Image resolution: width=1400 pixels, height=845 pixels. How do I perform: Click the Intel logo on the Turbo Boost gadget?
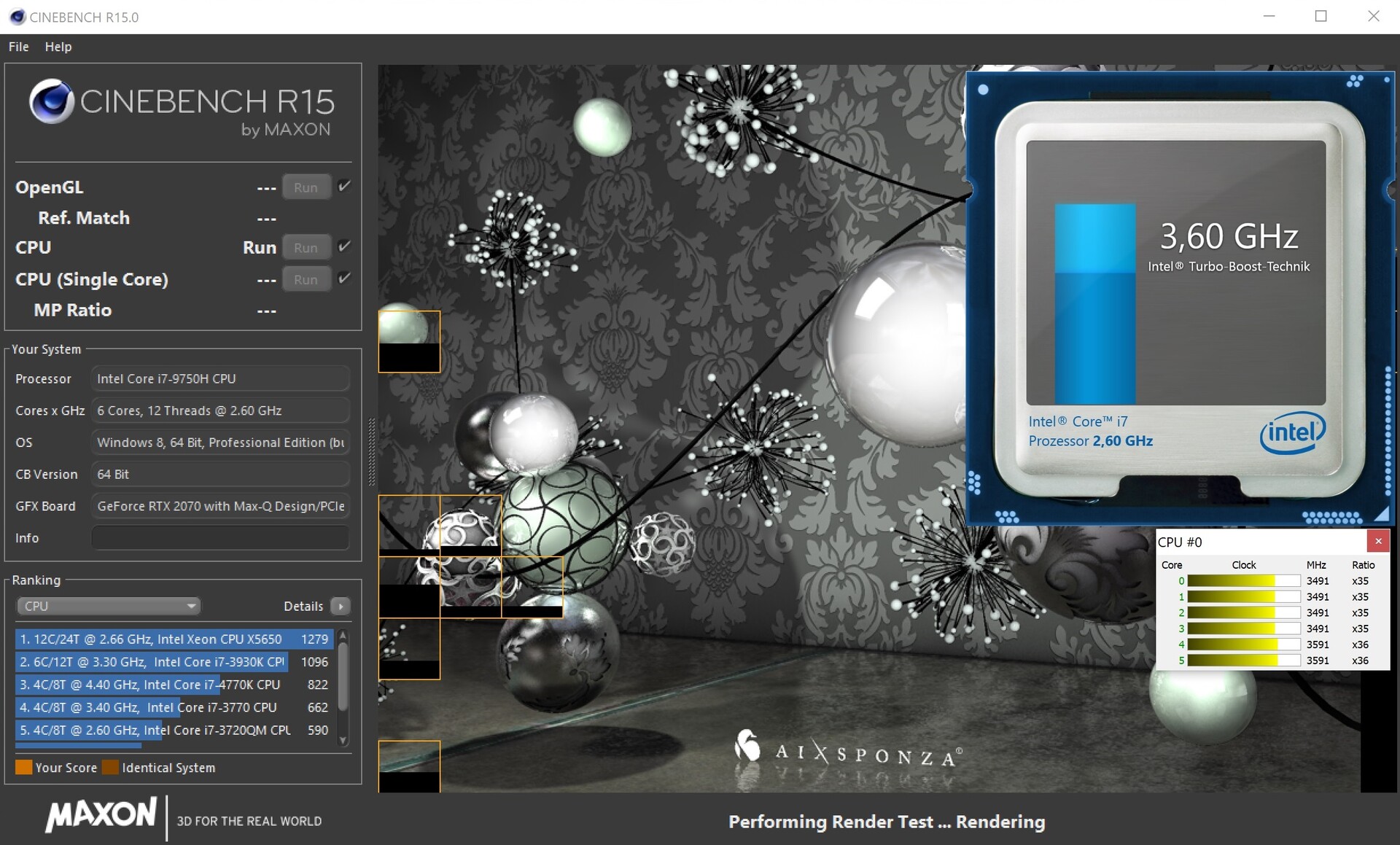[1292, 433]
